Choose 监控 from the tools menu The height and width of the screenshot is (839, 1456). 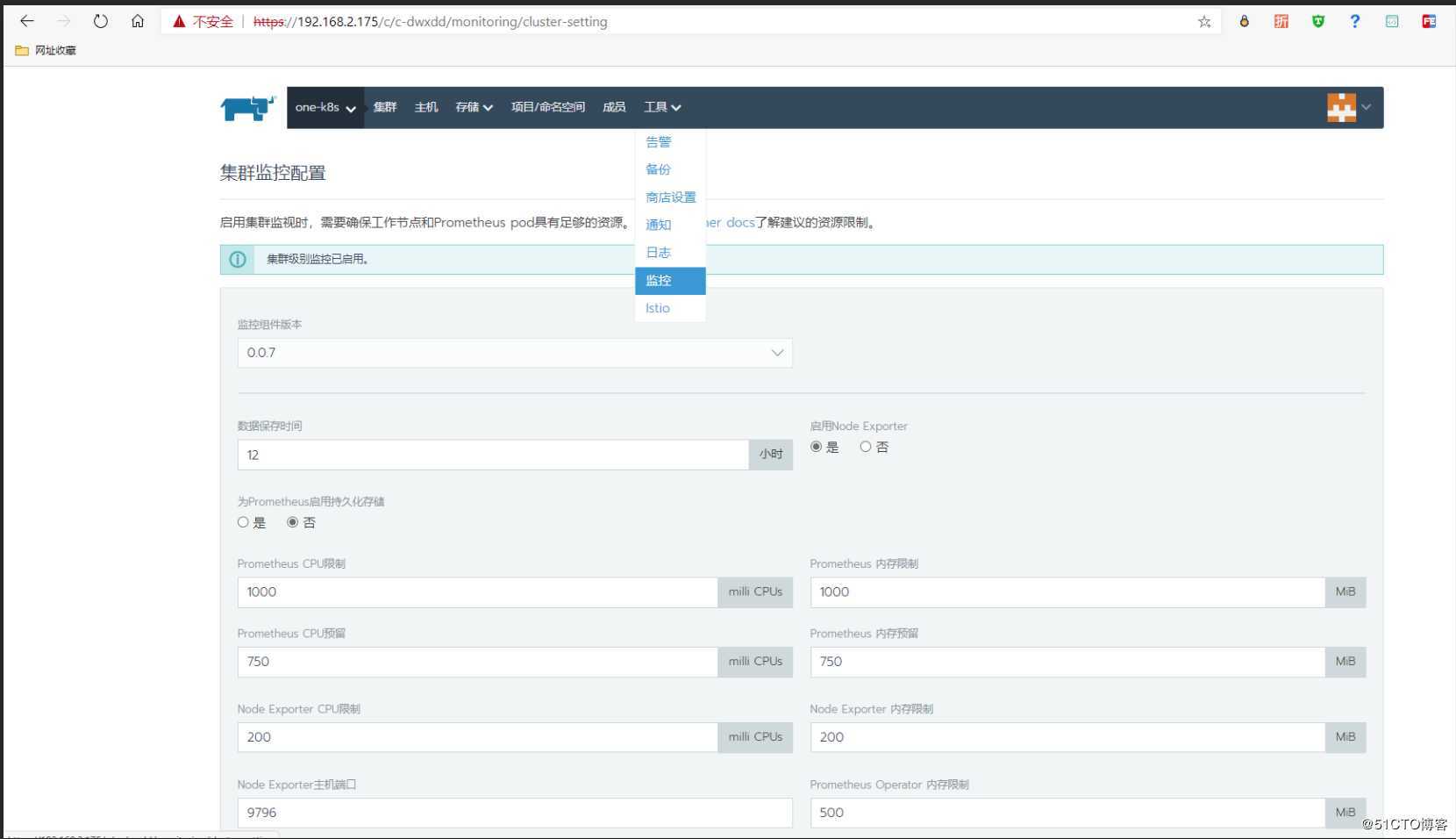click(670, 281)
